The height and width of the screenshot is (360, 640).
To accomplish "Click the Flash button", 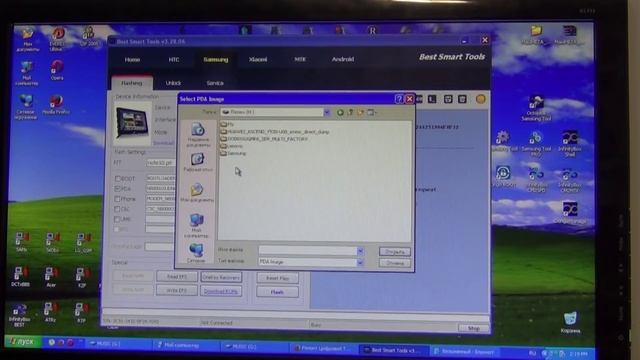I will [277, 292].
